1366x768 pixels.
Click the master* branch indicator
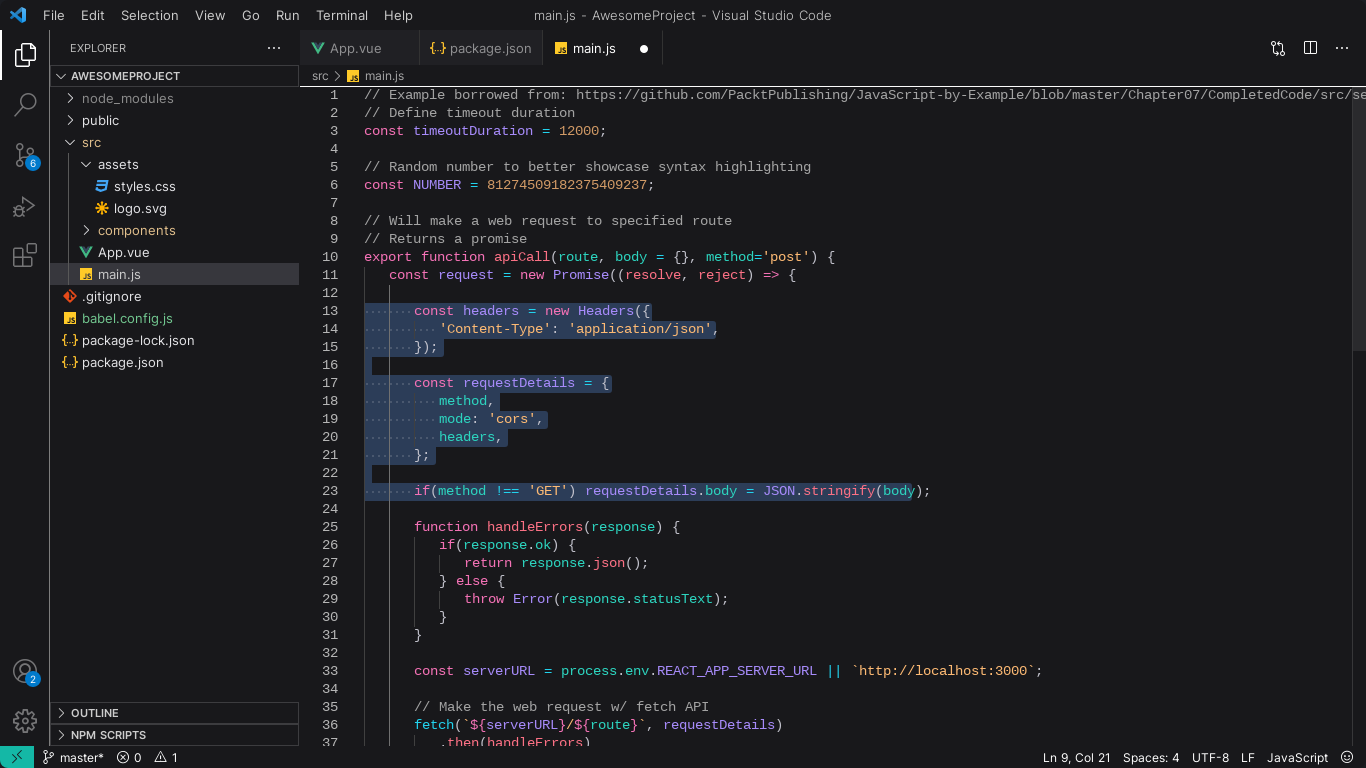[x=73, y=757]
